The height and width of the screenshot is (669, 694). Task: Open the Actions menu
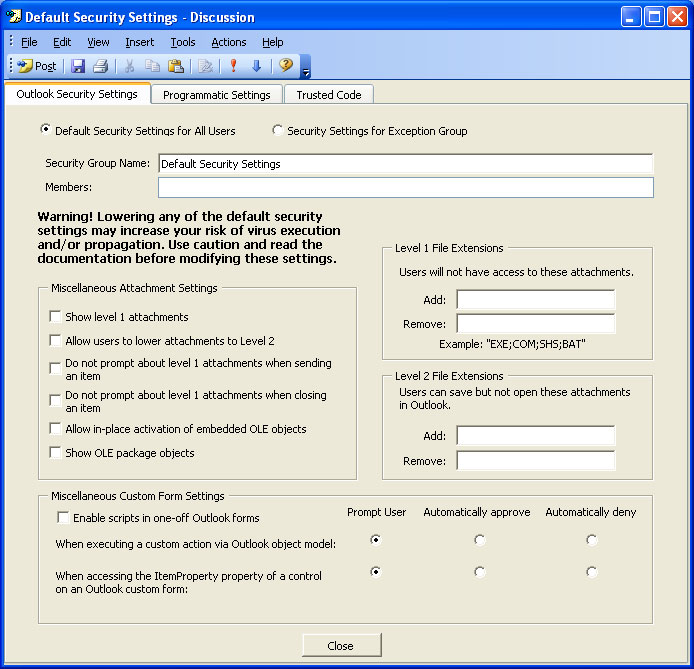[x=228, y=42]
